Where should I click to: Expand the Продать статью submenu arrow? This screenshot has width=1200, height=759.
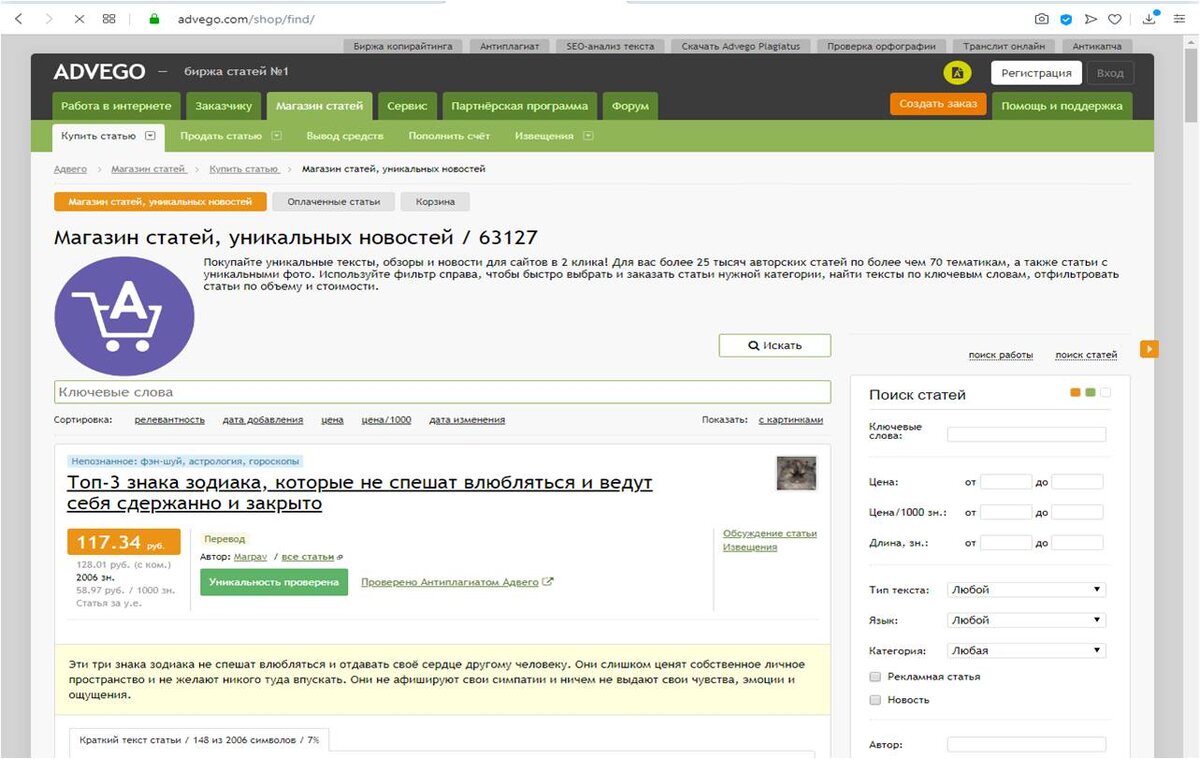(277, 136)
